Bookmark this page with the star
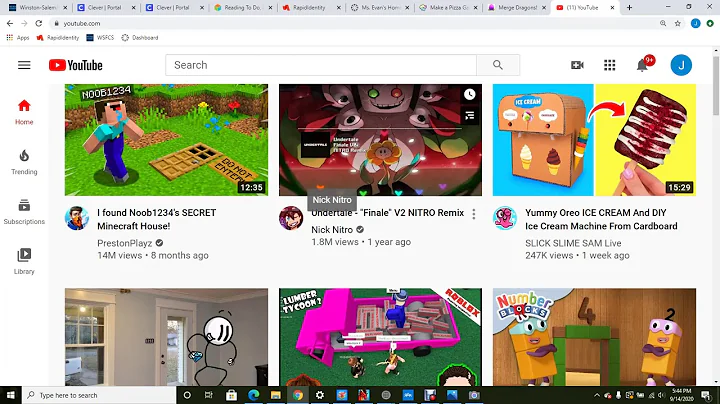Screen dimensions: 720x404 [678, 23]
